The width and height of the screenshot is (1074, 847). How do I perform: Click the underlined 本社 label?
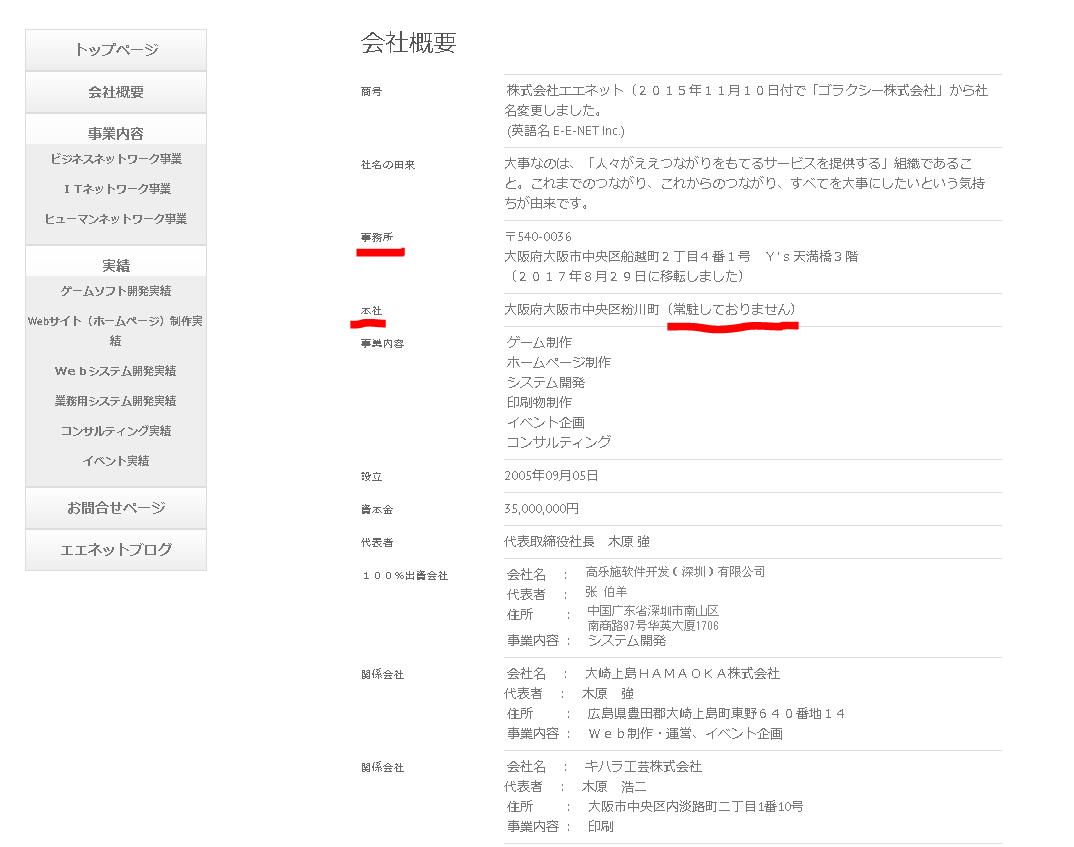pyautogui.click(x=371, y=311)
